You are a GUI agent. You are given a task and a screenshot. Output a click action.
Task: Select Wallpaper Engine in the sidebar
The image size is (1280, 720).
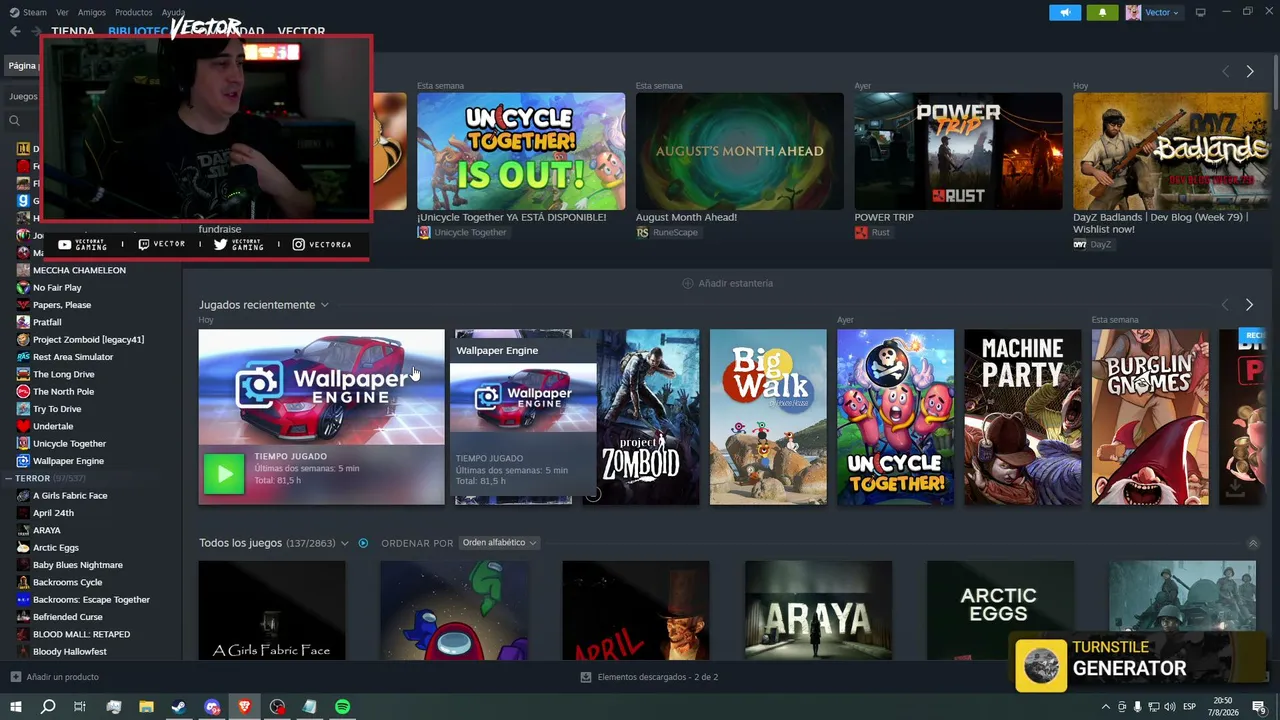68,461
